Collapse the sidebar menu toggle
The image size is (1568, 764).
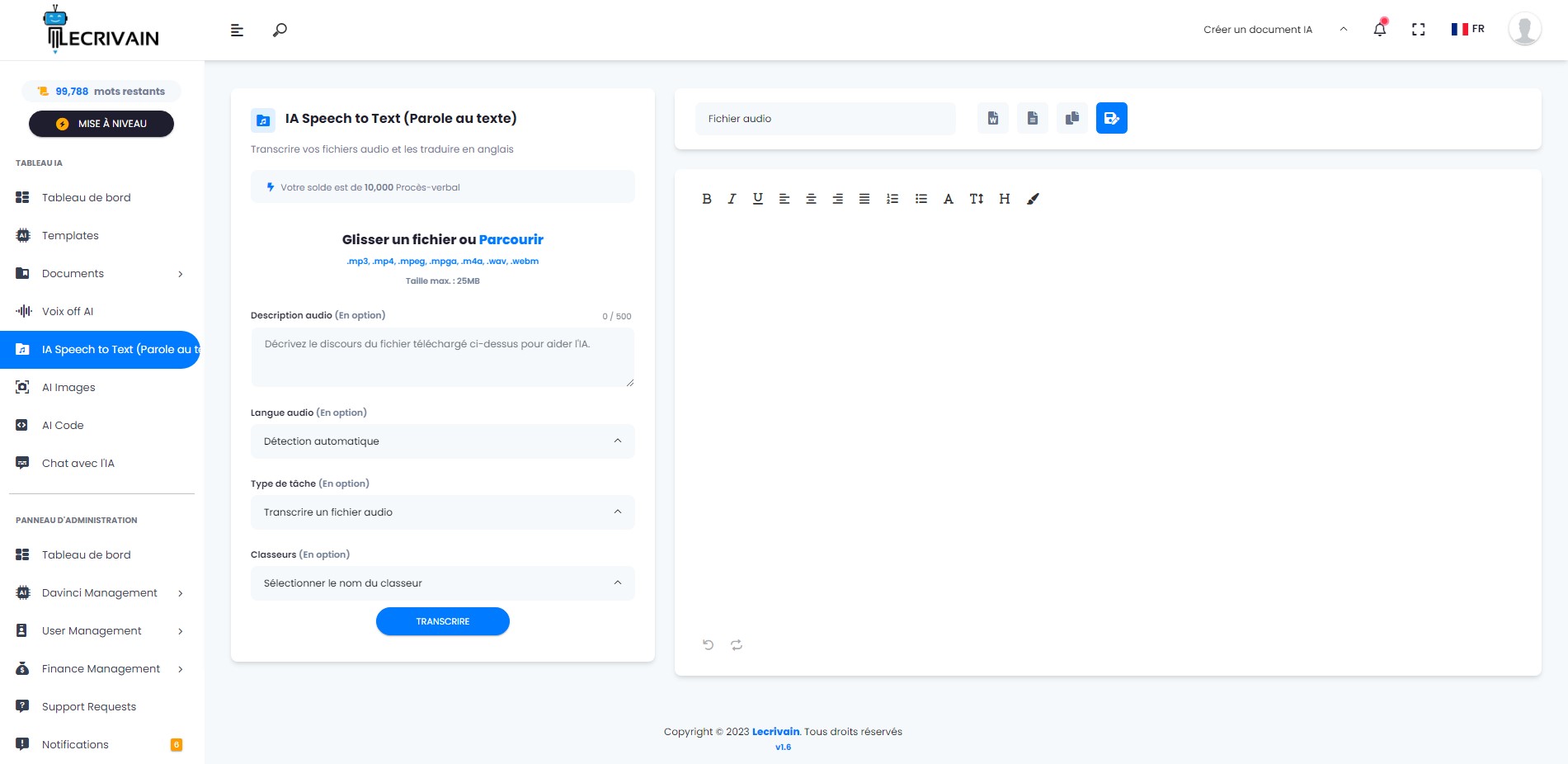pos(237,30)
